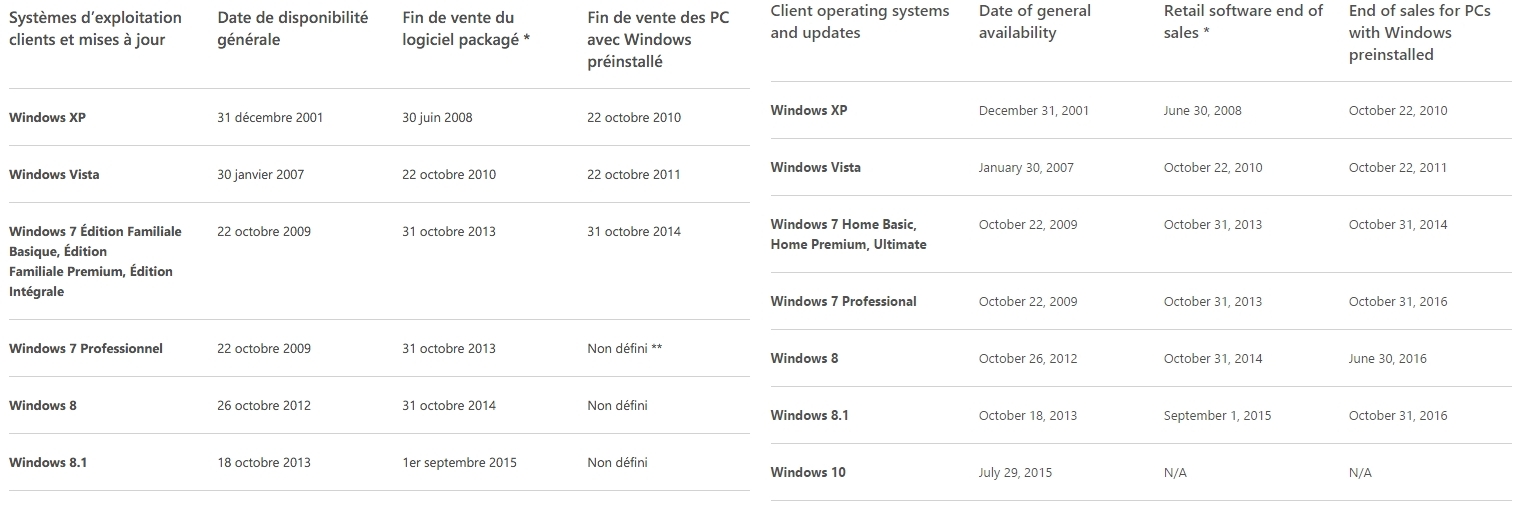Screen dimensions: 1522x505
Task: Click the 'December 31, 2001' date cell
Action: coord(1034,110)
